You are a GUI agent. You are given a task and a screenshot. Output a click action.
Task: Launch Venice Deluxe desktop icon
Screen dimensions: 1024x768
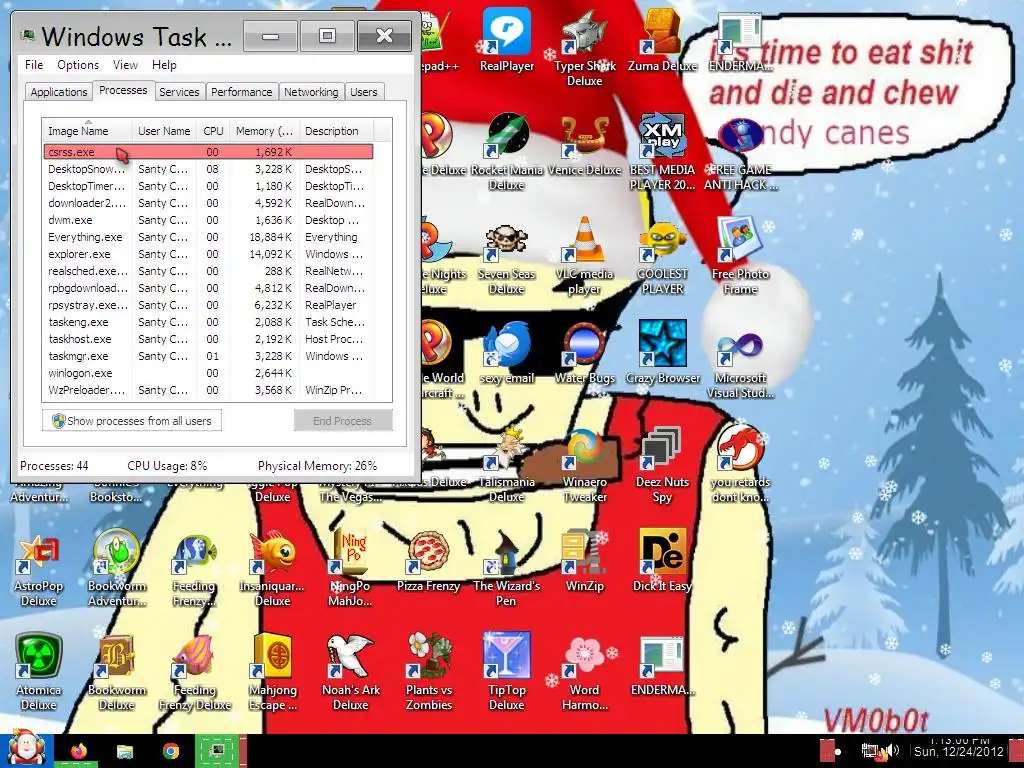tap(584, 145)
